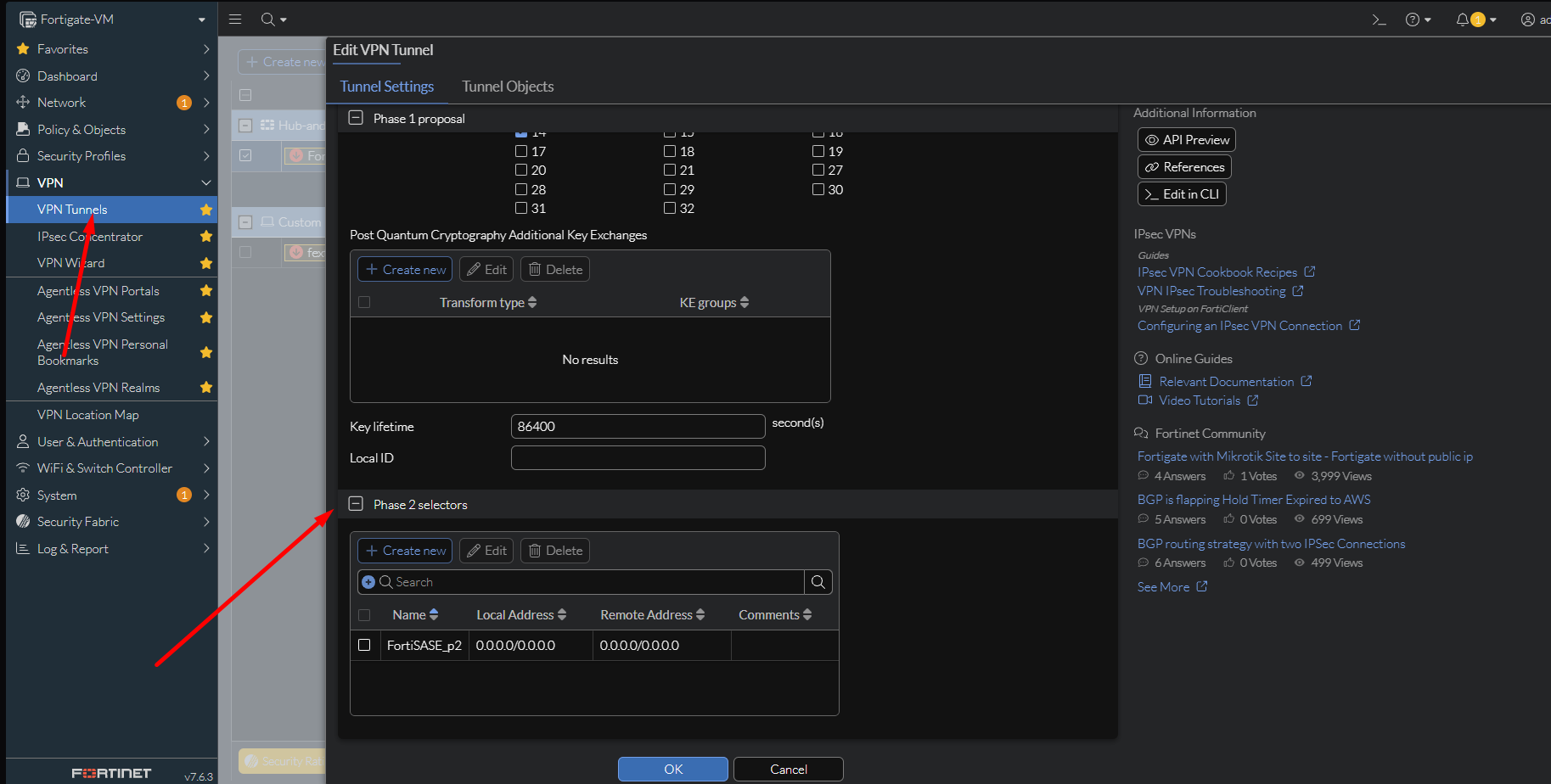Sort by KE groups column arrows

745,302
